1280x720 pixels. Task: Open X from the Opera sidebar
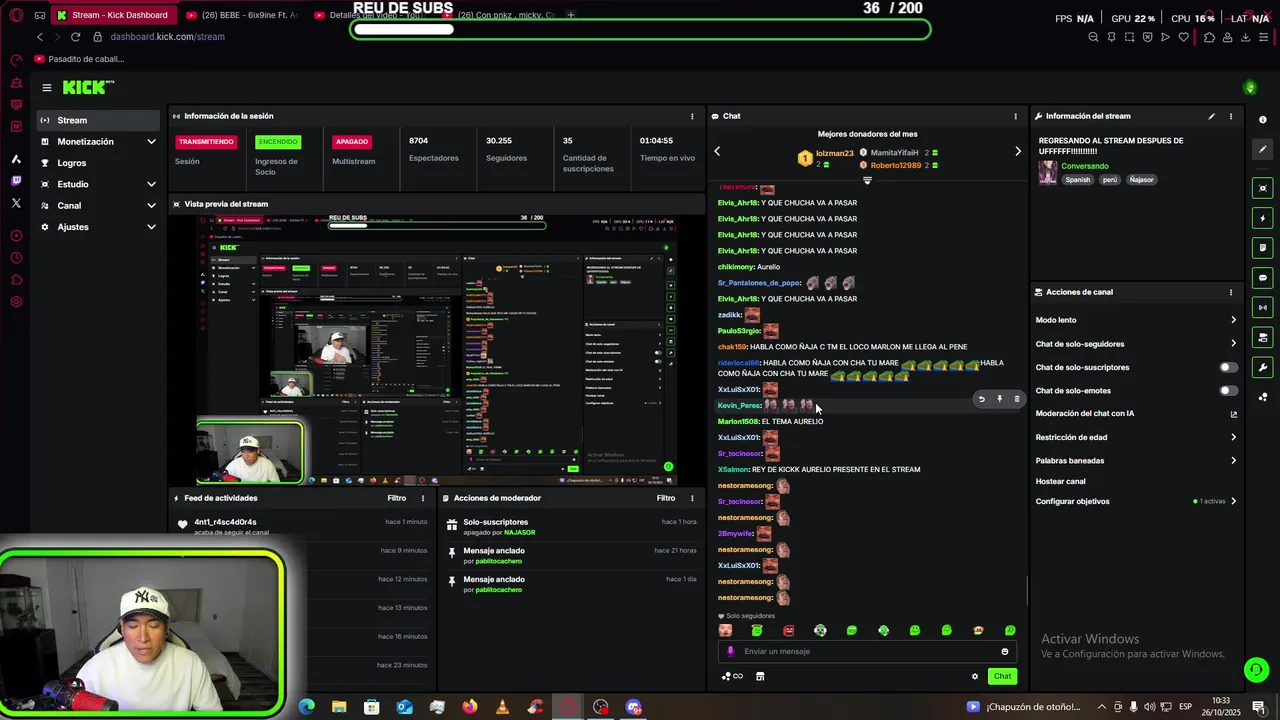[x=16, y=203]
